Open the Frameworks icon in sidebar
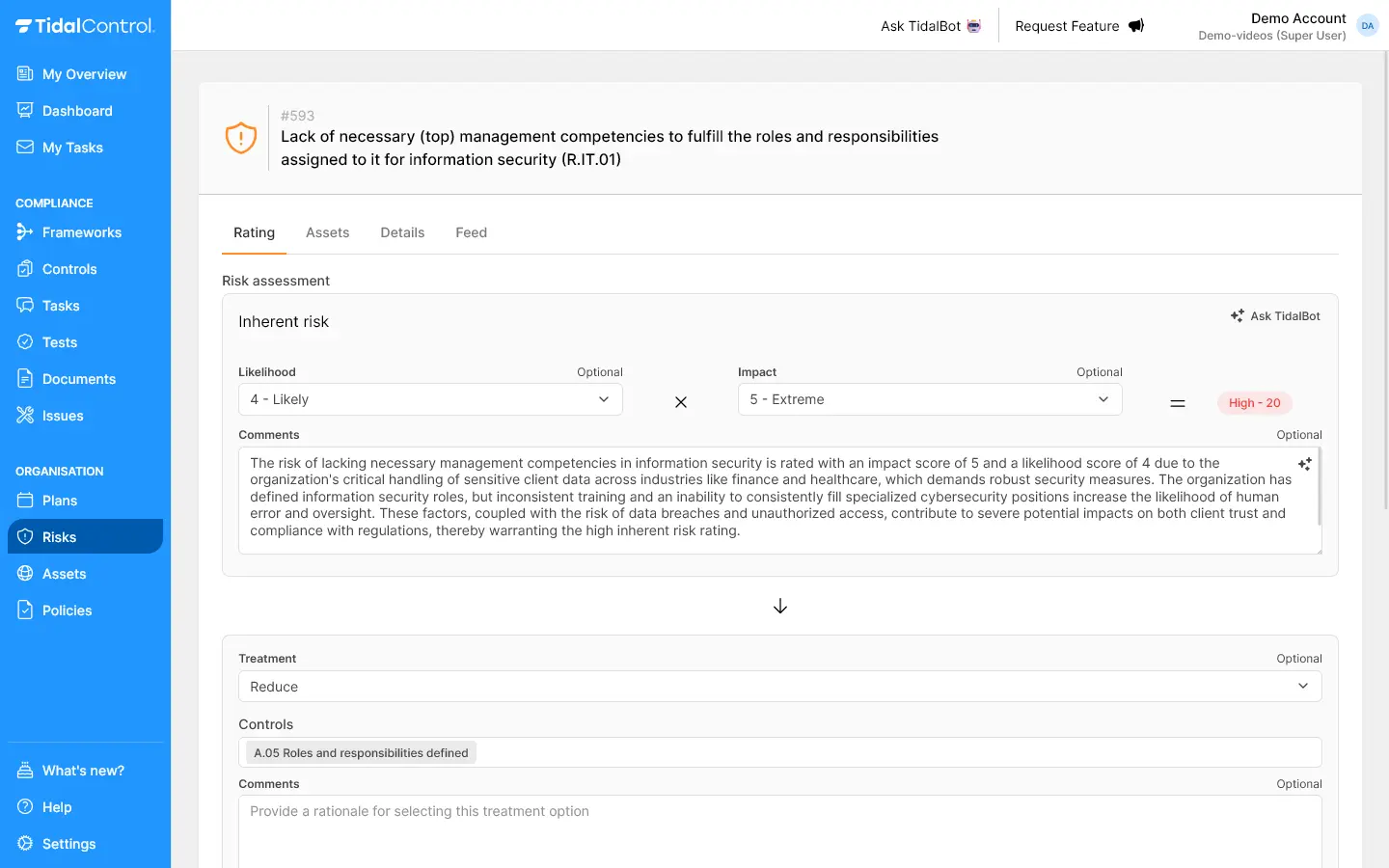Viewport: 1389px width, 868px height. (x=25, y=232)
